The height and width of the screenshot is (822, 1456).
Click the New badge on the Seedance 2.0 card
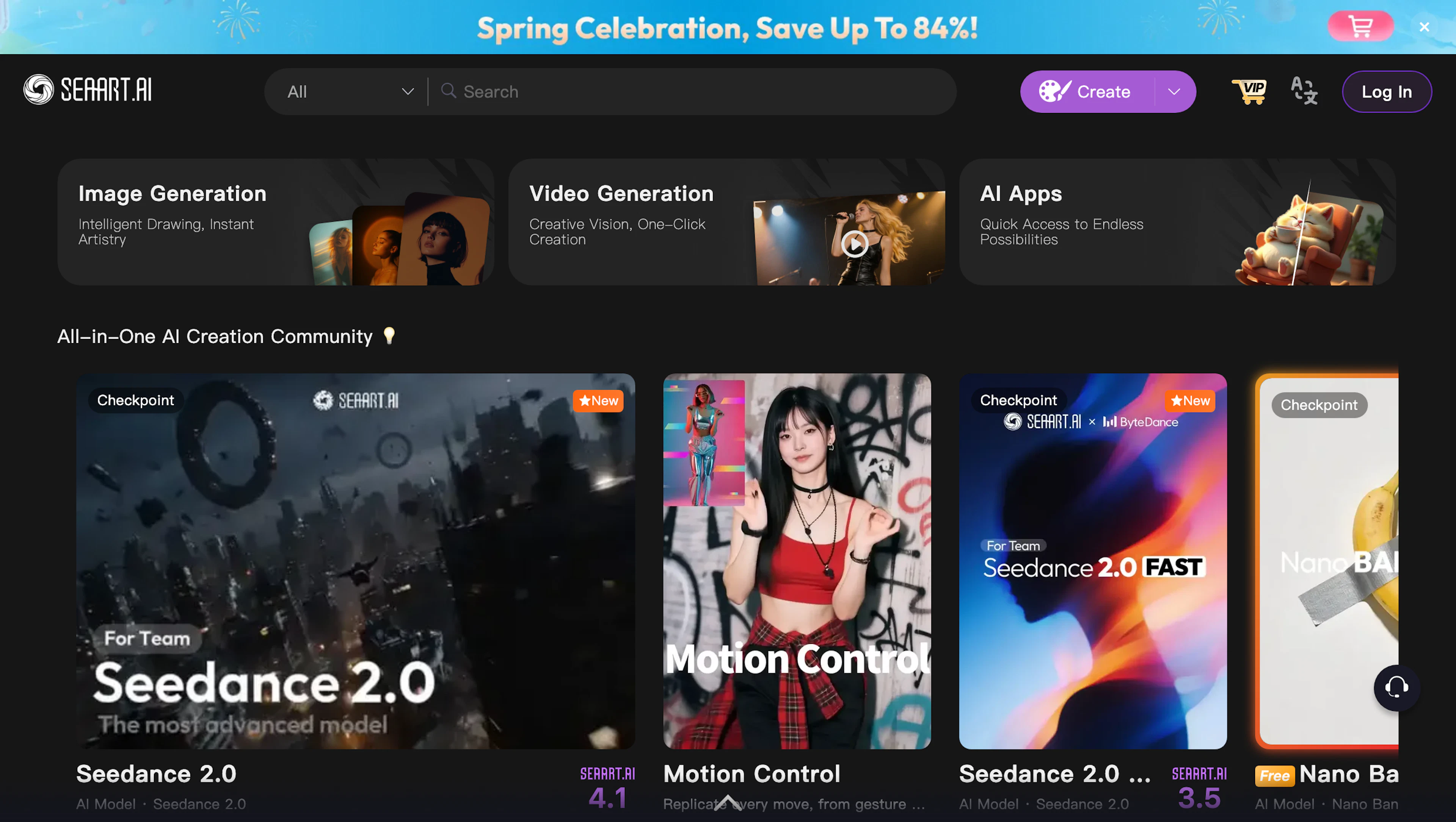pos(598,401)
